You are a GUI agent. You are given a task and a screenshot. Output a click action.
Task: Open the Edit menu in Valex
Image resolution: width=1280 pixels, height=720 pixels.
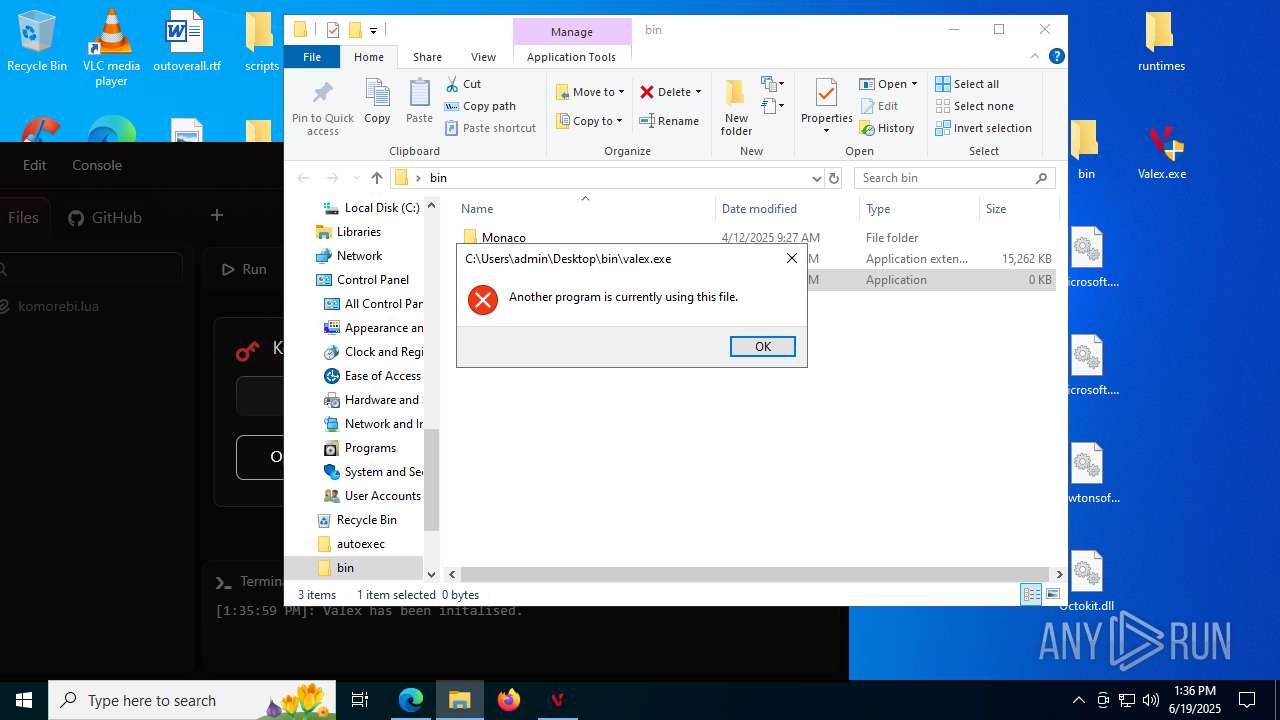tap(35, 165)
